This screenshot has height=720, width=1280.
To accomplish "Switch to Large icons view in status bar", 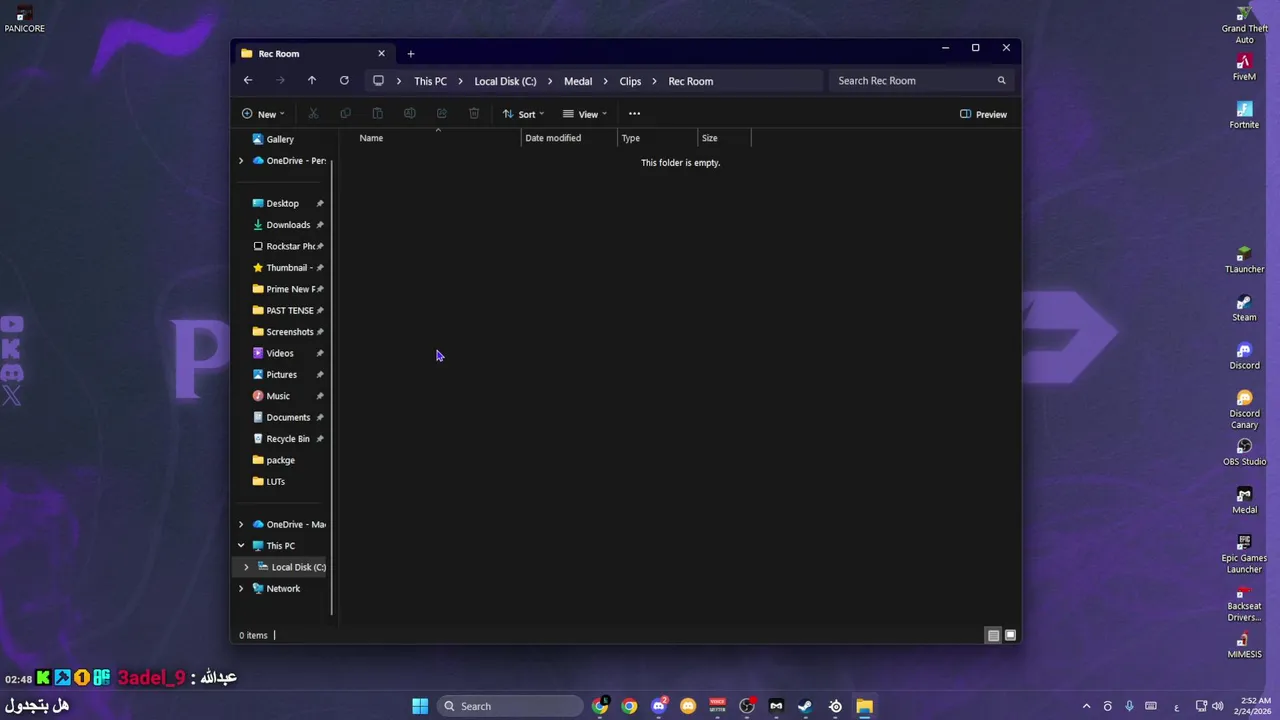I will point(1010,635).
